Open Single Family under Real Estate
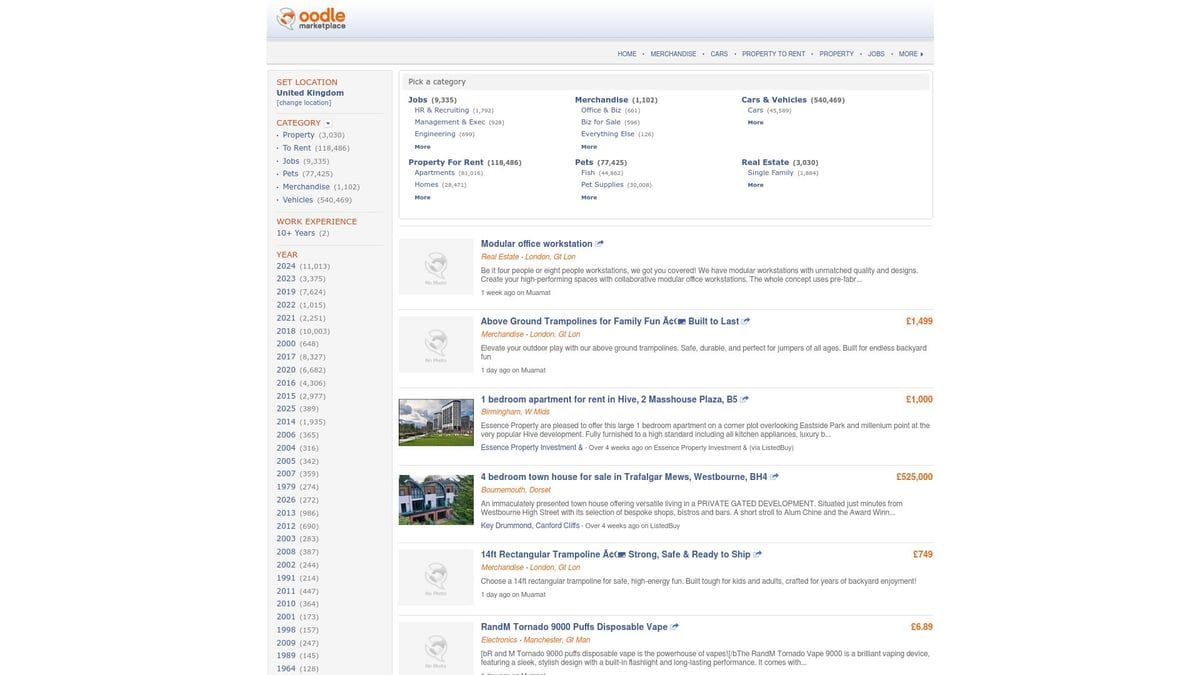The height and width of the screenshot is (675, 1200). click(x=771, y=172)
